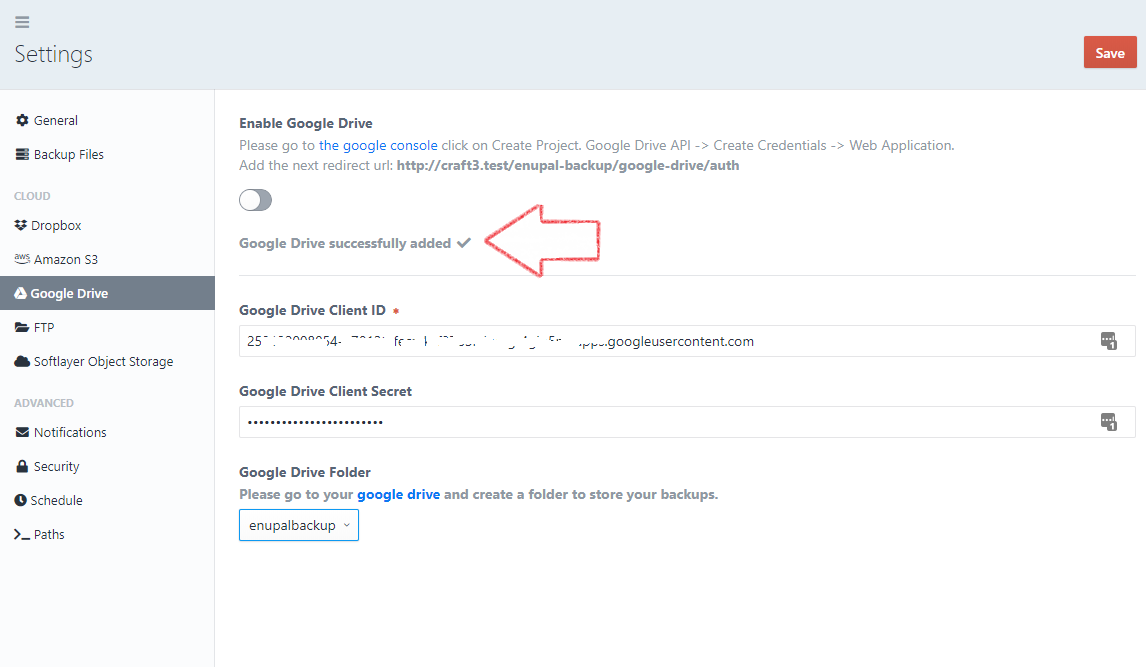This screenshot has height=667, width=1146.
Task: Focus the Google Drive Client Secret field
Action: click(687, 422)
